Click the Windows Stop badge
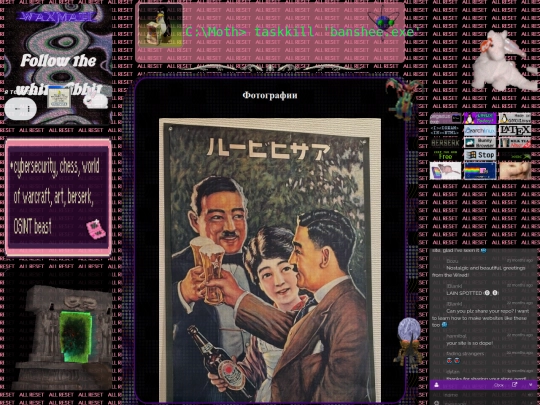This screenshot has width=540, height=405. tap(480, 155)
